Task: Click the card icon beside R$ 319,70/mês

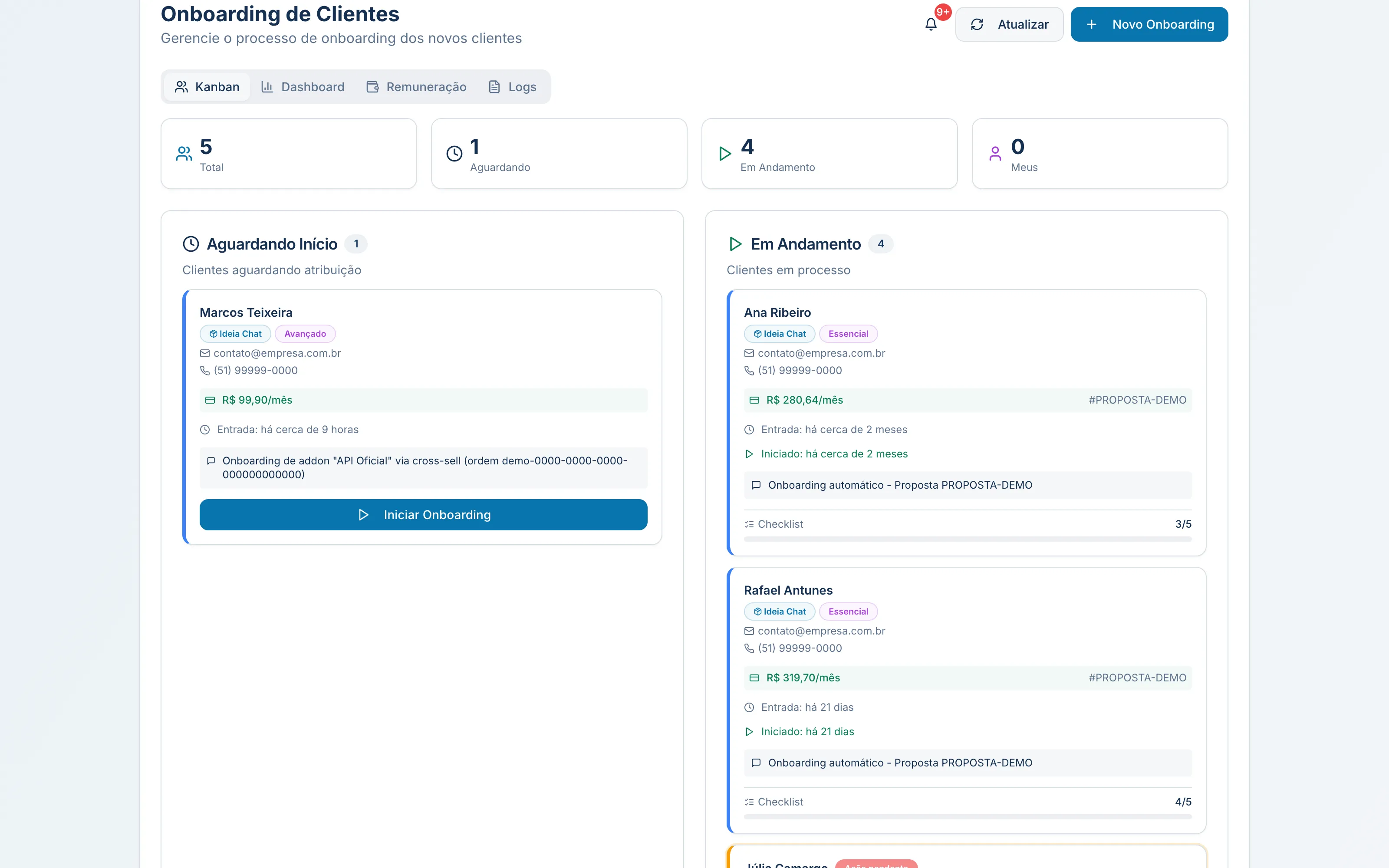Action: [x=754, y=678]
